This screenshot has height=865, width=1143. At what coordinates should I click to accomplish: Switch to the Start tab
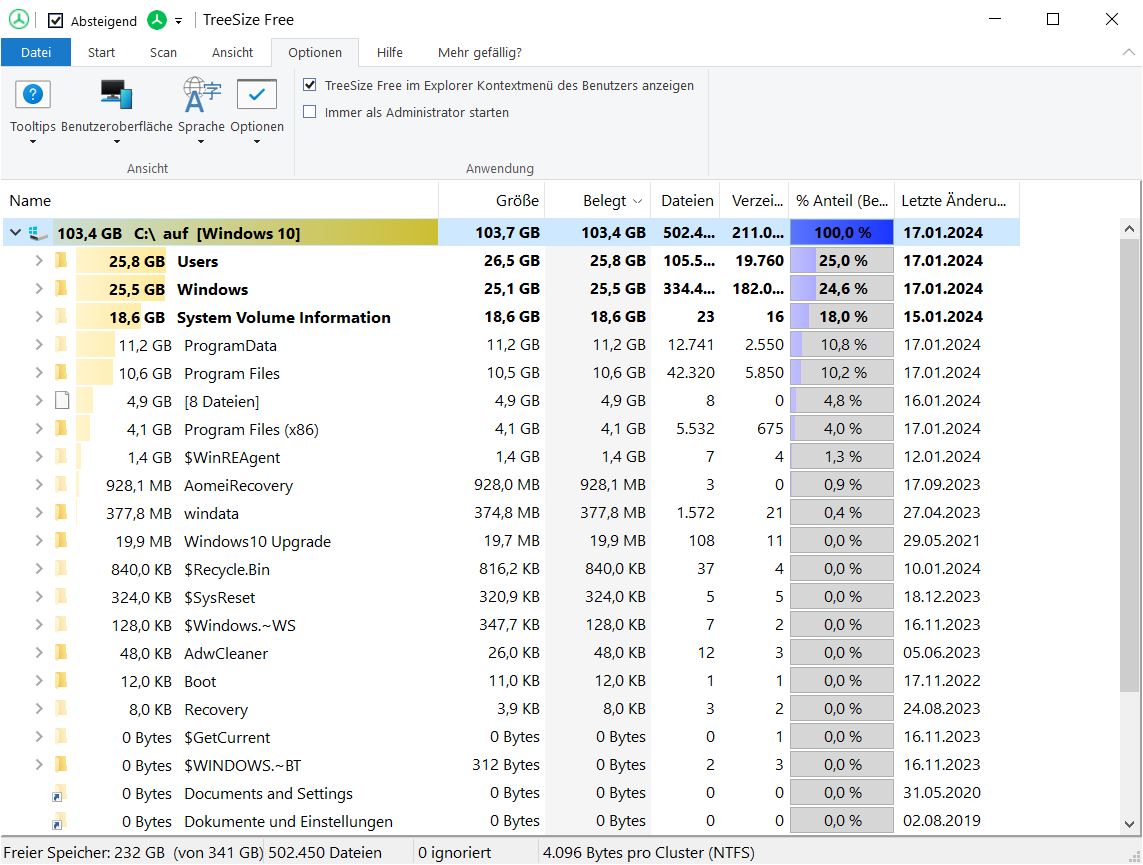[x=101, y=52]
